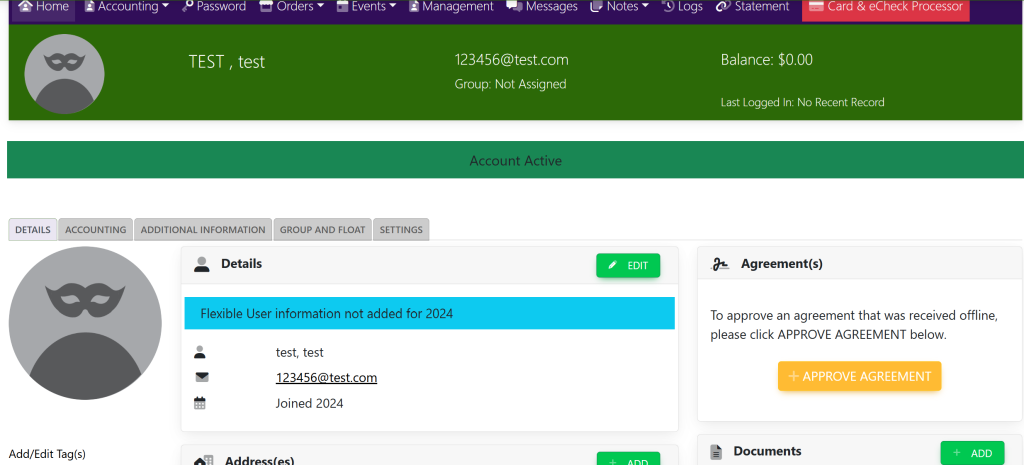
Task: Select the Settings tab
Action: point(401,230)
